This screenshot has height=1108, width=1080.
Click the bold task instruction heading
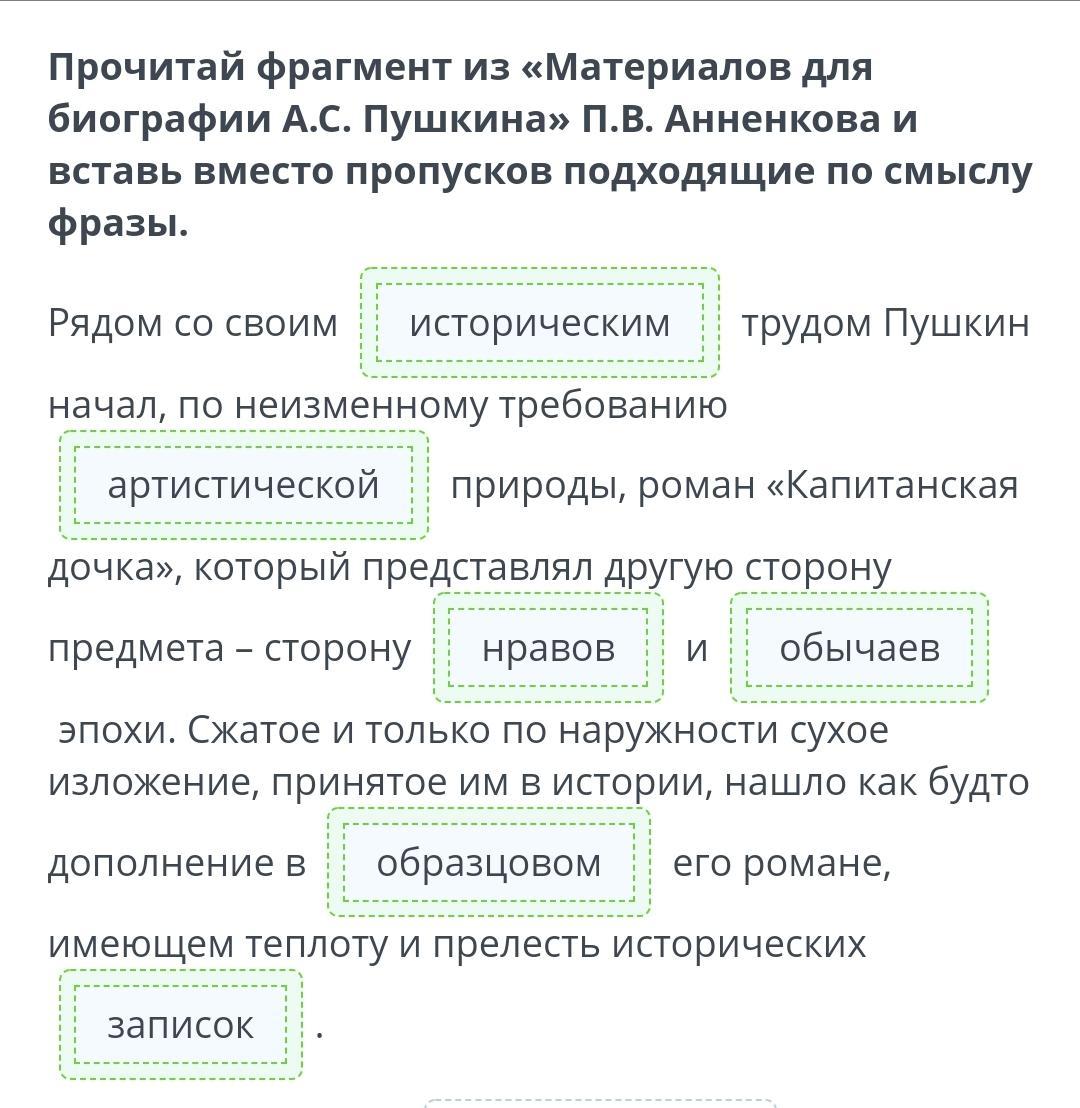pos(540,146)
